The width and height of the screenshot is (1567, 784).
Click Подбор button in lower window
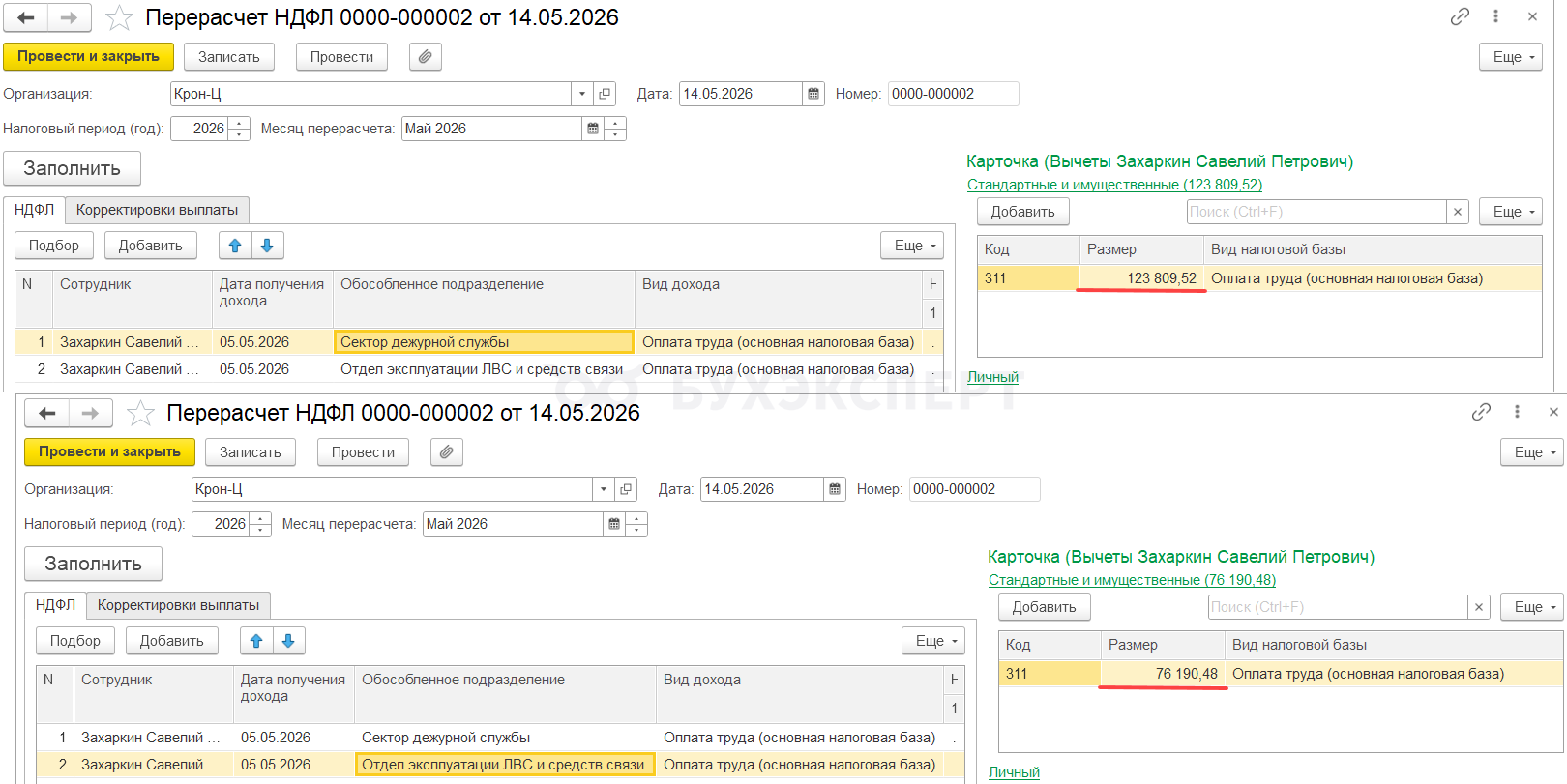click(x=75, y=641)
